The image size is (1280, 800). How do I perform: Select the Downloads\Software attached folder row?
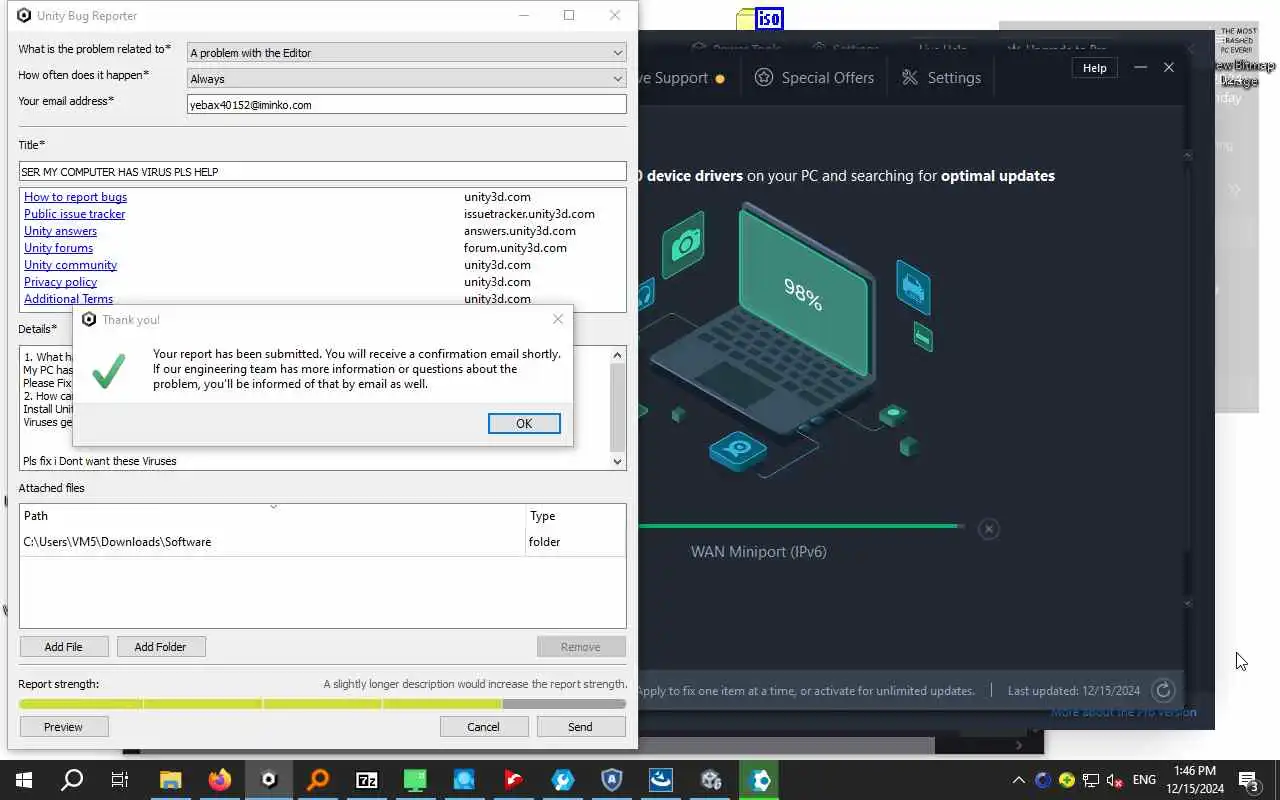pos(322,542)
